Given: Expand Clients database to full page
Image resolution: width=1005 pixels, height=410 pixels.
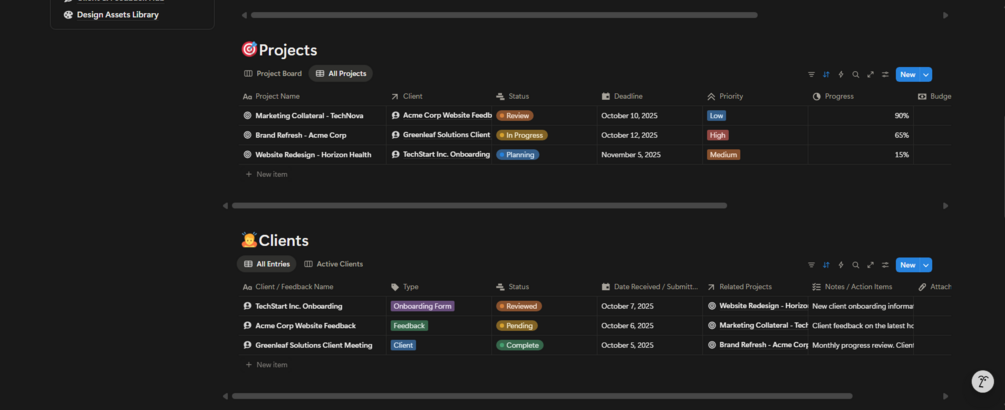Looking at the screenshot, I should coord(871,265).
